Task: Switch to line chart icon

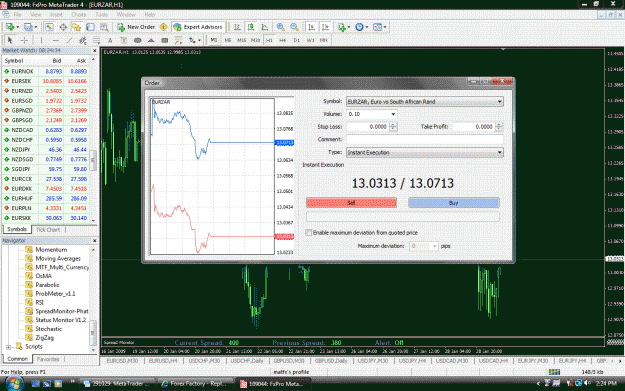Action: tap(265, 27)
